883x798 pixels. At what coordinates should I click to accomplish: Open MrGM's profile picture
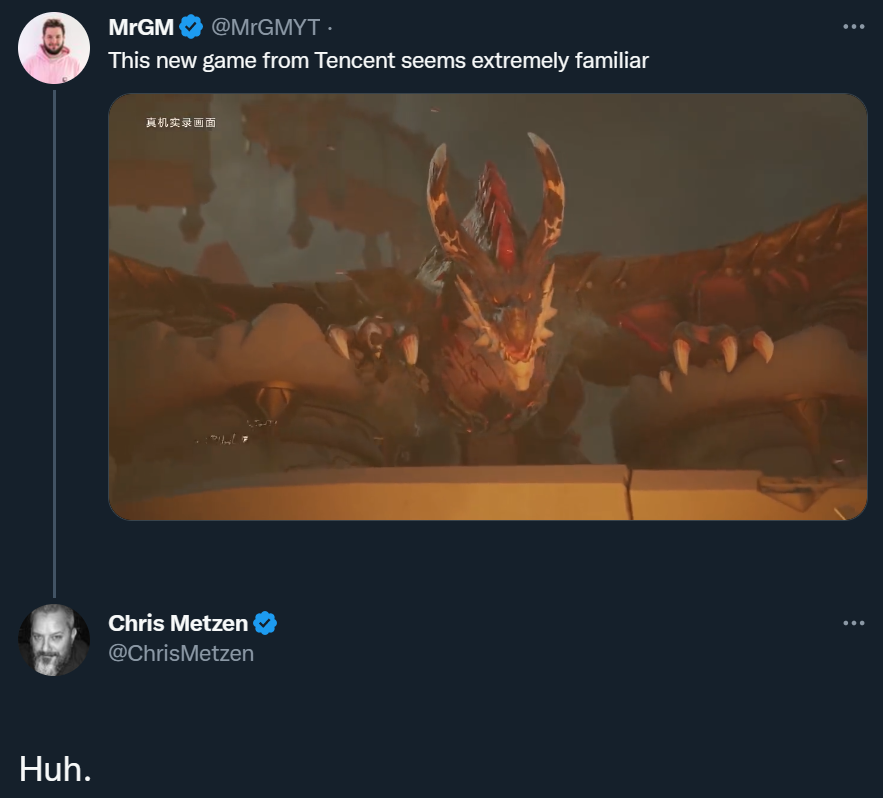click(54, 48)
